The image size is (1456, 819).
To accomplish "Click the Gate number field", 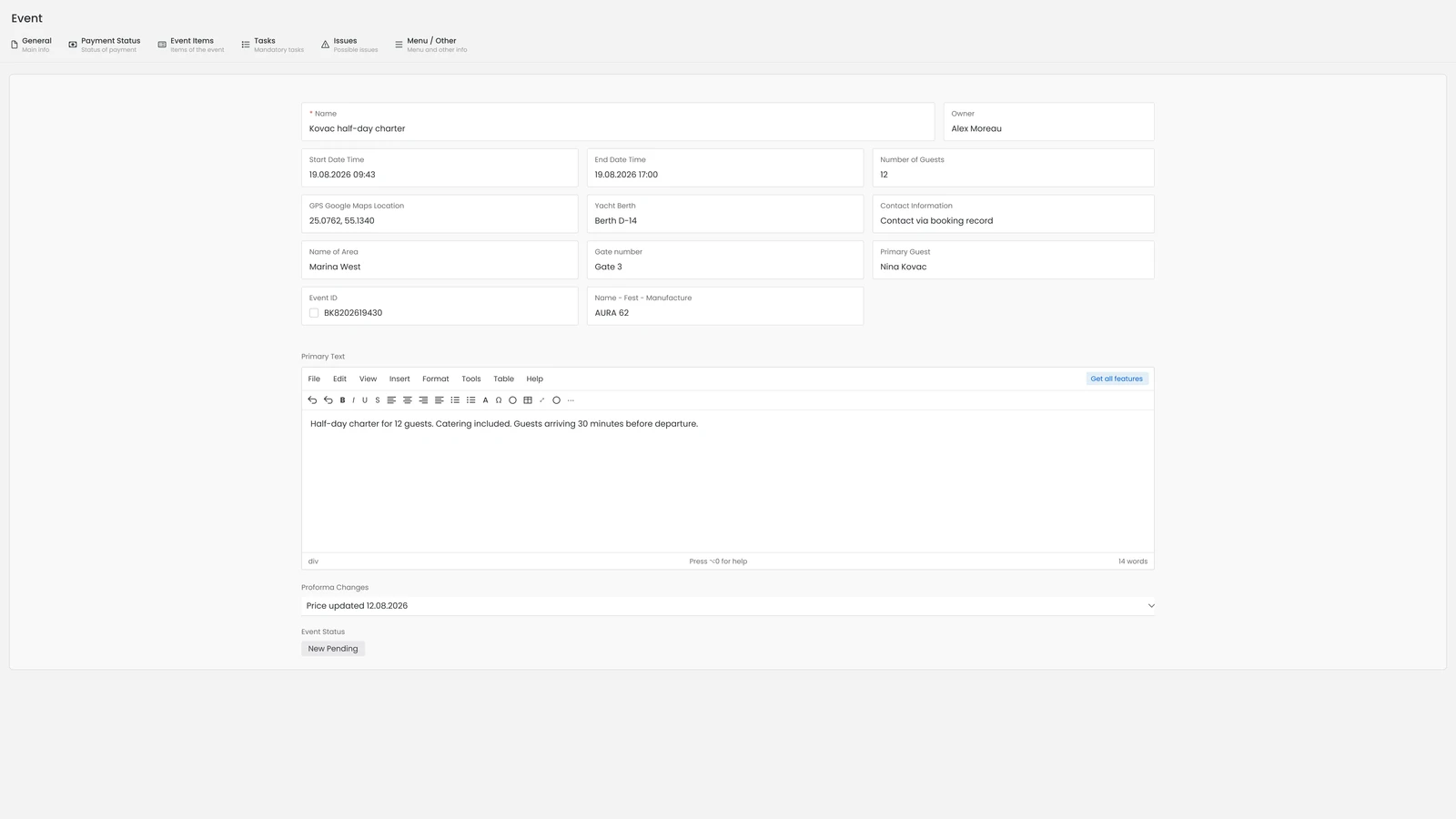I will click(725, 260).
